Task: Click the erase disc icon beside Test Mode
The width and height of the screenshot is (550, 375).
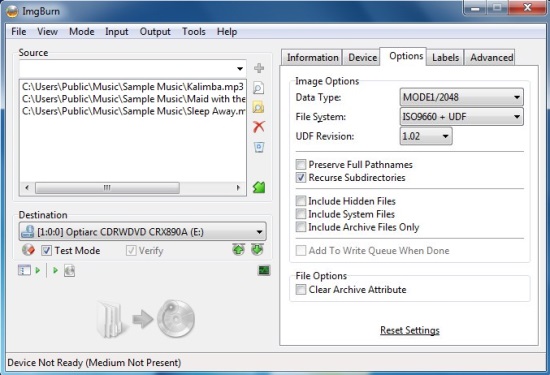Action: click(28, 250)
